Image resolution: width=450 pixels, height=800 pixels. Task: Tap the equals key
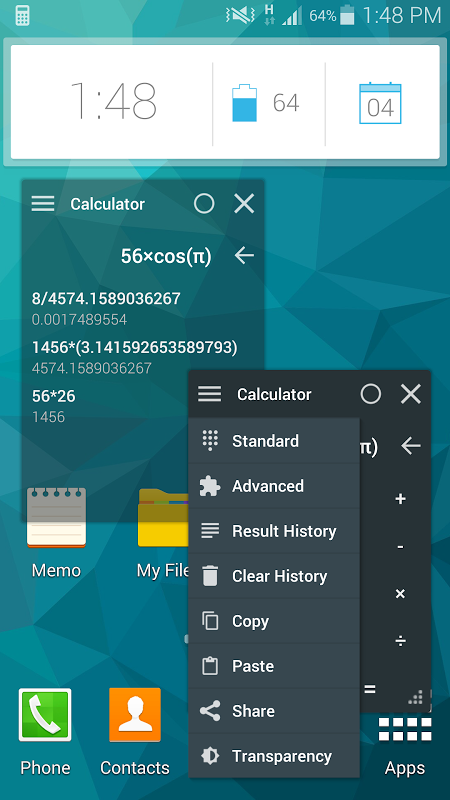click(x=370, y=689)
